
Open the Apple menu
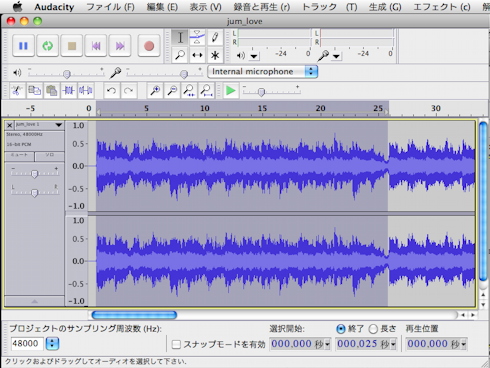17,6
